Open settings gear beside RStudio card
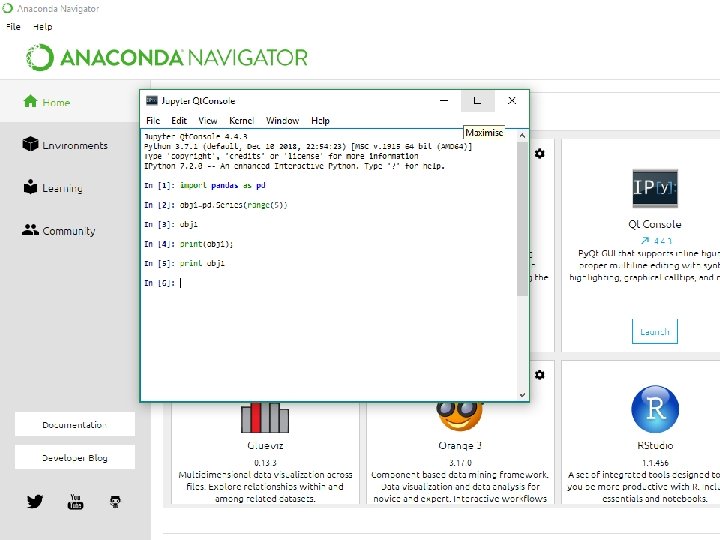 coord(540,375)
